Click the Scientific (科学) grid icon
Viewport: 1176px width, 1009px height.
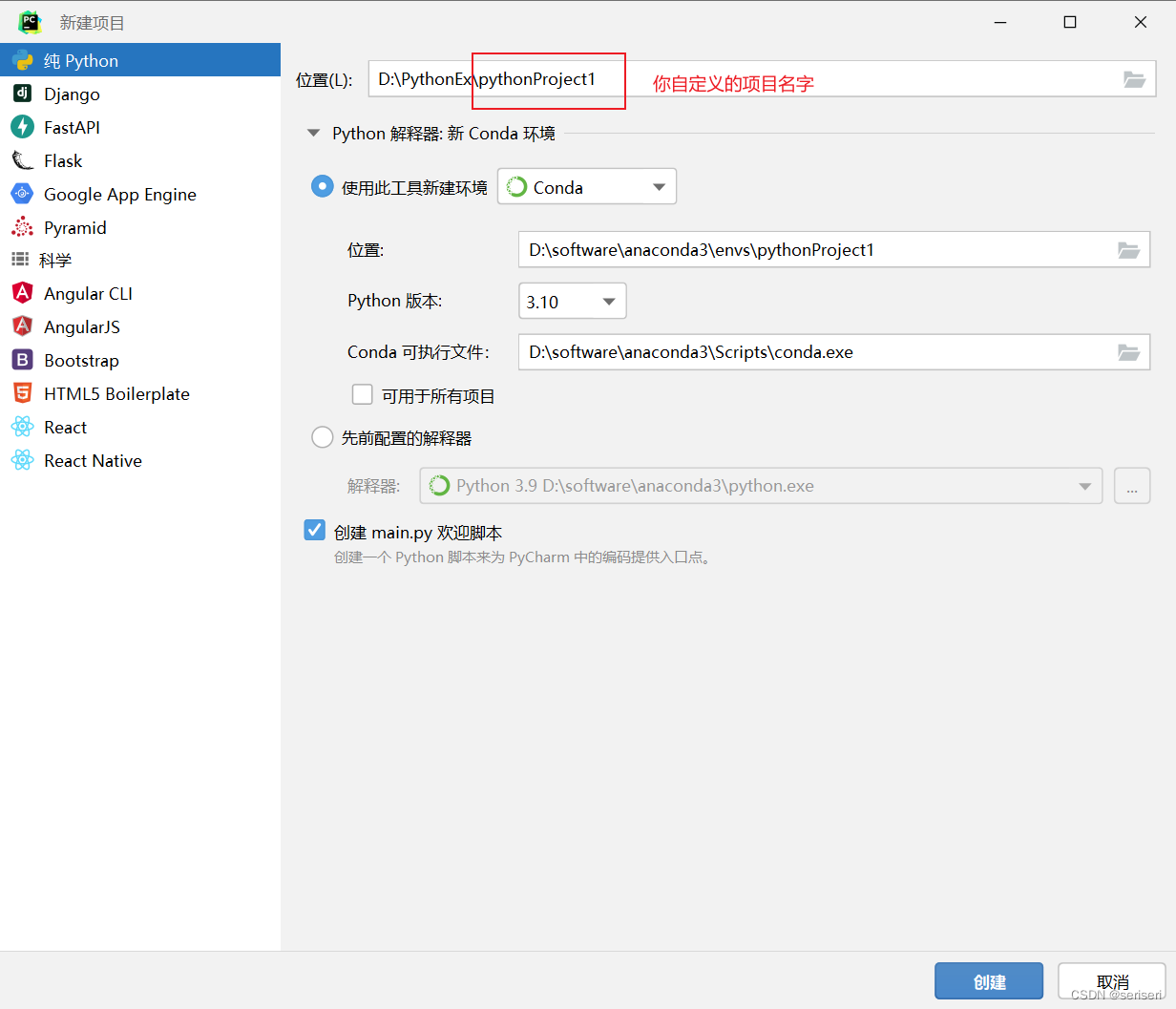coord(20,260)
